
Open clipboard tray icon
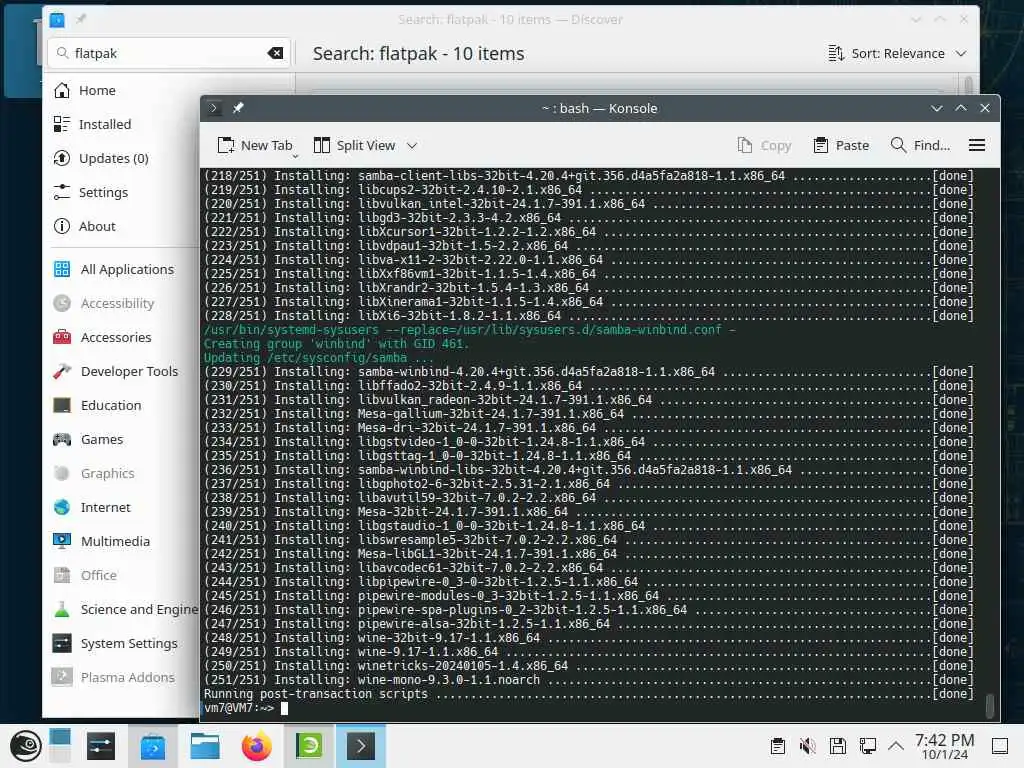[x=777, y=746]
